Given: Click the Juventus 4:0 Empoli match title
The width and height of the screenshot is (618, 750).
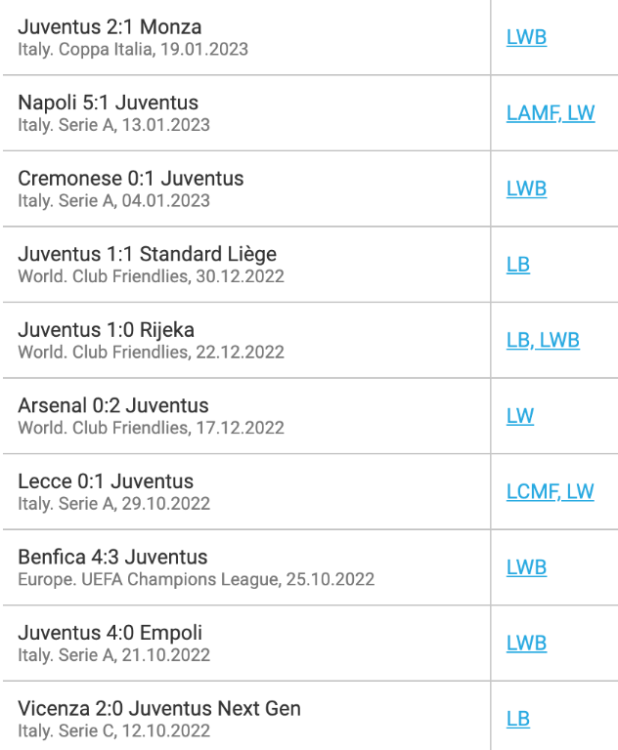Looking at the screenshot, I should (x=115, y=634).
